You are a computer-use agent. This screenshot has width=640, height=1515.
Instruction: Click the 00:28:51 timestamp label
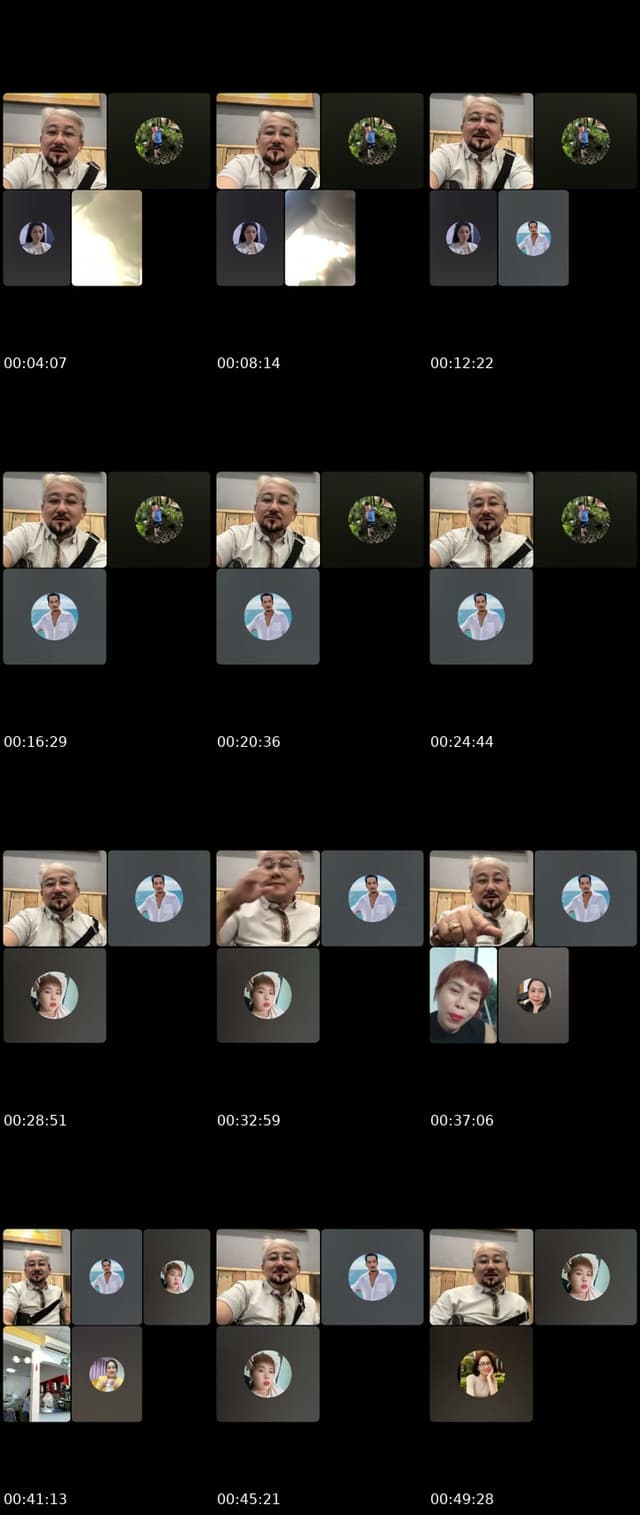[35, 1121]
